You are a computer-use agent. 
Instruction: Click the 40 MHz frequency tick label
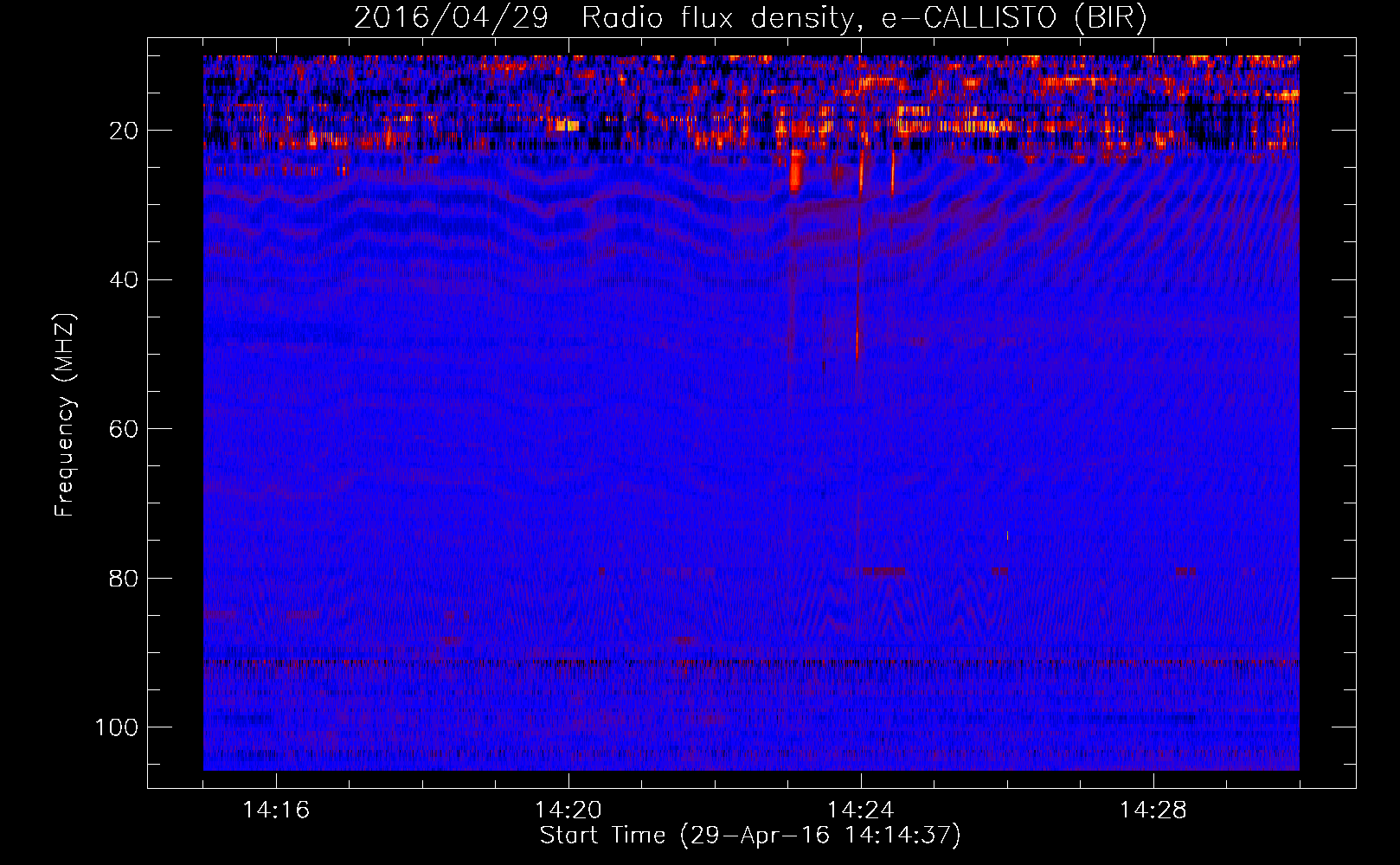[x=124, y=279]
